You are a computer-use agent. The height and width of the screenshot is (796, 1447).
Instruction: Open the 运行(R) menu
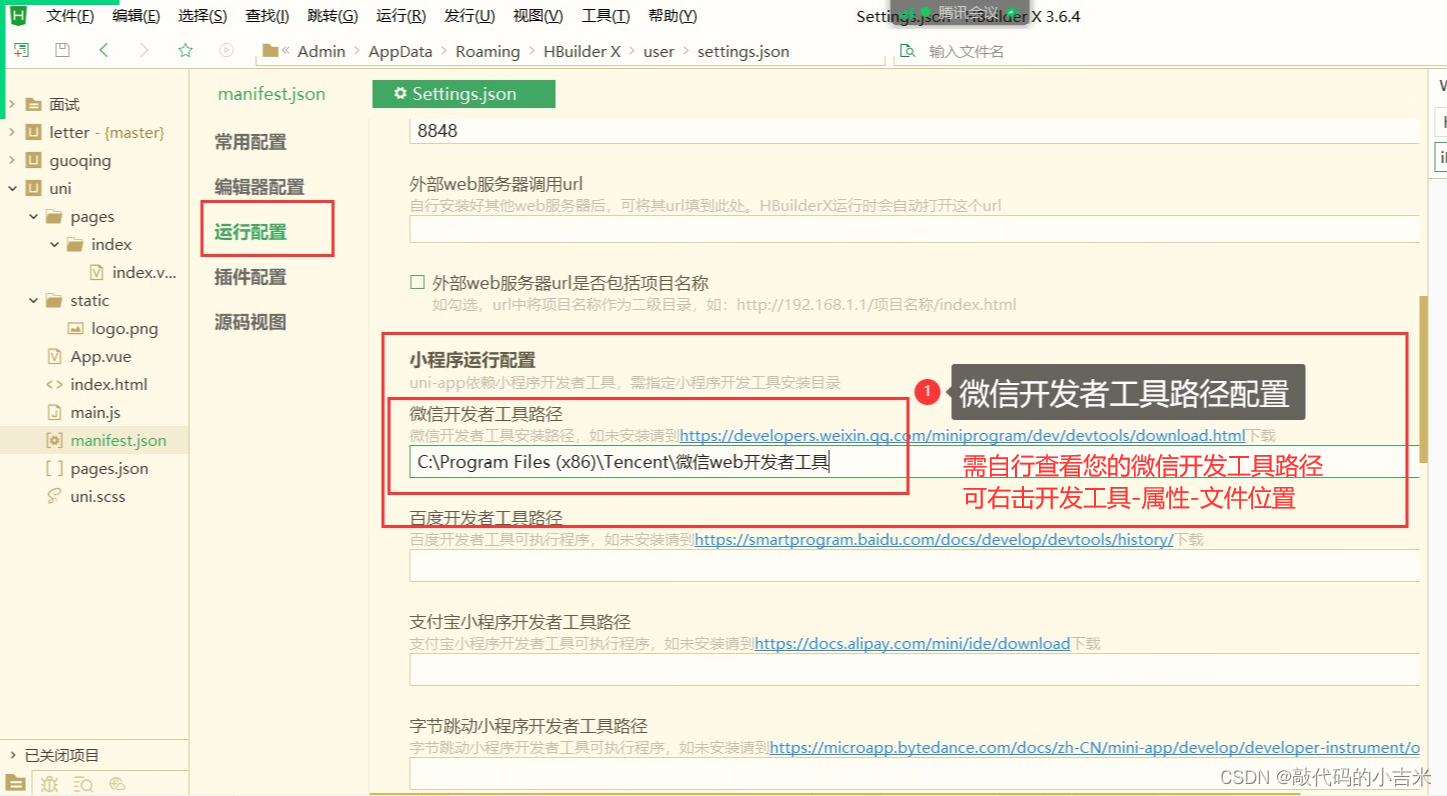click(x=401, y=16)
